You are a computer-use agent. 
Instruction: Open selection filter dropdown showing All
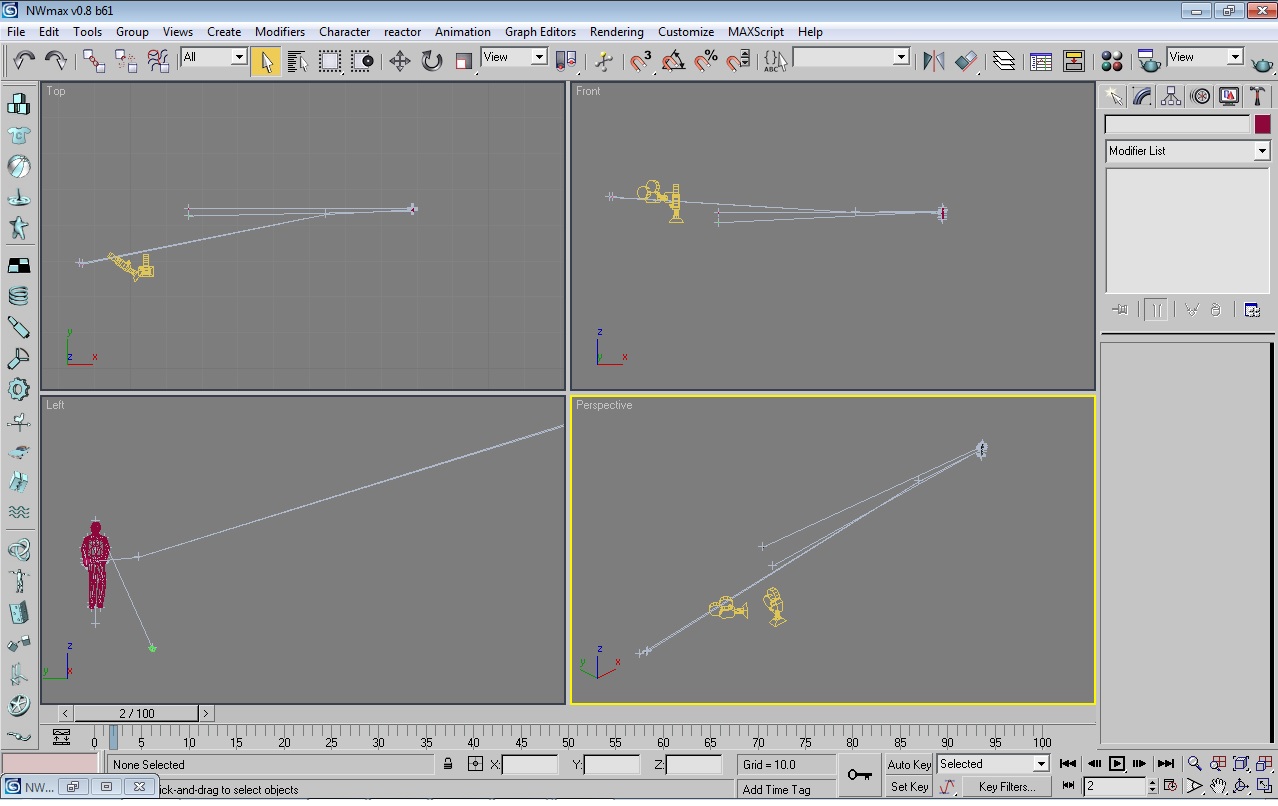point(214,57)
